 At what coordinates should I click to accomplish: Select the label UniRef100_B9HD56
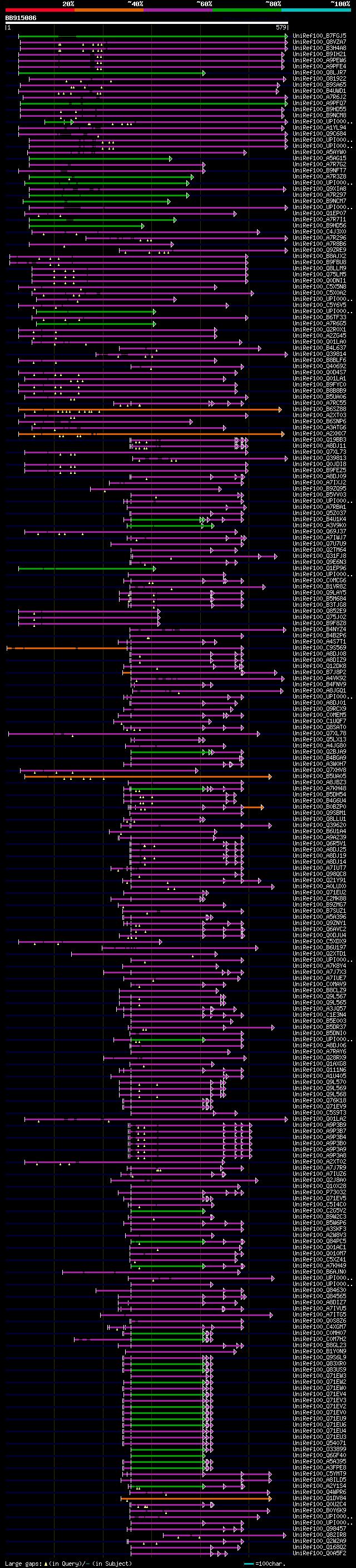(319, 226)
